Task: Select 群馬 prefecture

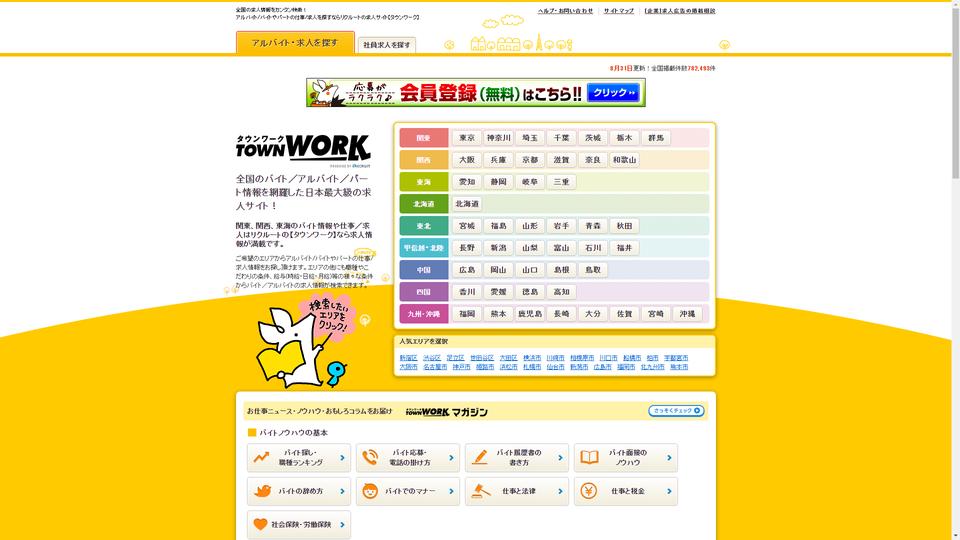Action: (x=656, y=138)
